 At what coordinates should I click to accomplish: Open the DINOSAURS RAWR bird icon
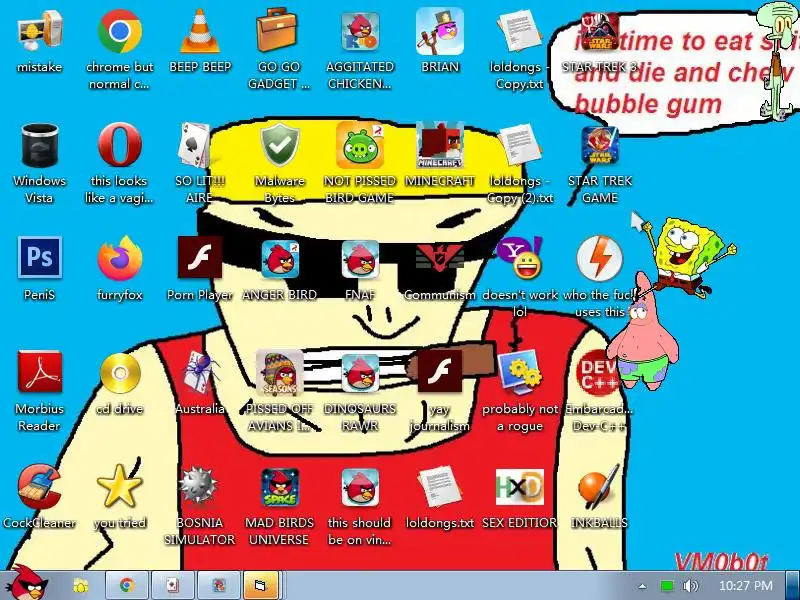pos(360,373)
